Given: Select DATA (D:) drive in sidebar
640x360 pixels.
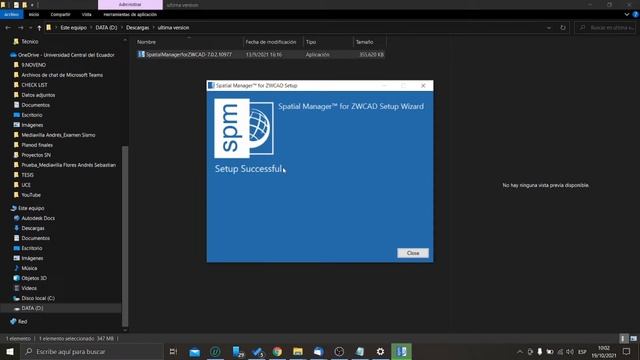Looking at the screenshot, I should pyautogui.click(x=32, y=308).
